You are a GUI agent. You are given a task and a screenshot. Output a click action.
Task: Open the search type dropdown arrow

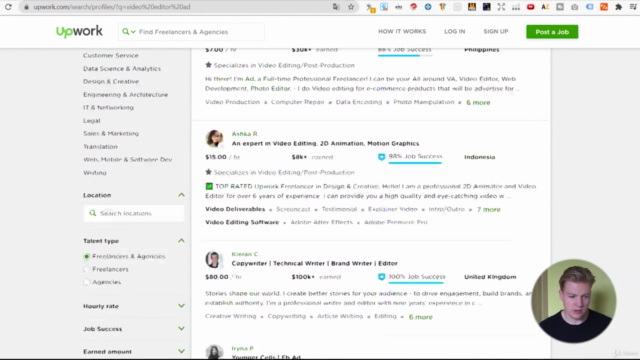(133, 32)
